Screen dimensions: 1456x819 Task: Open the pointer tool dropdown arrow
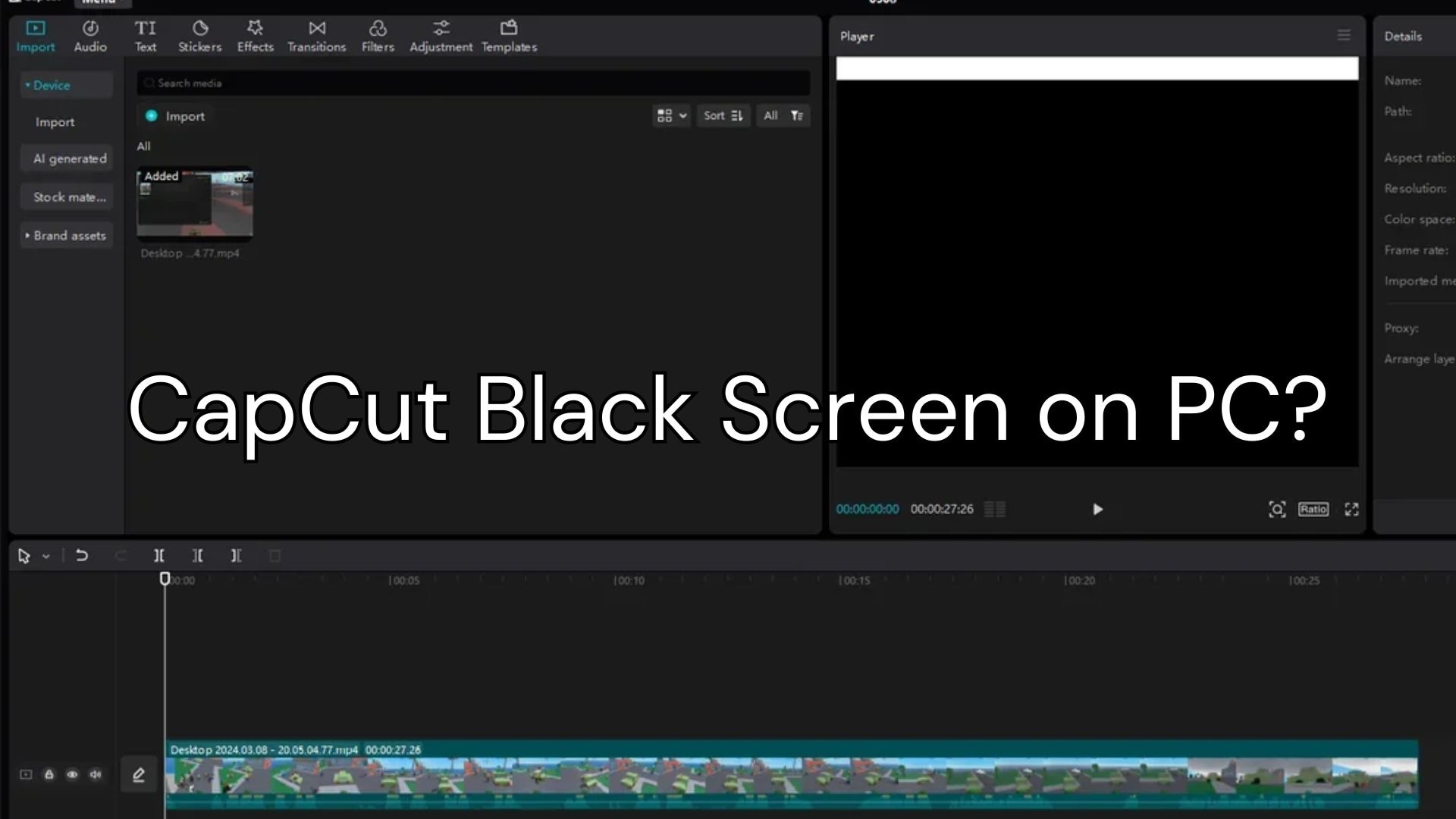(46, 557)
